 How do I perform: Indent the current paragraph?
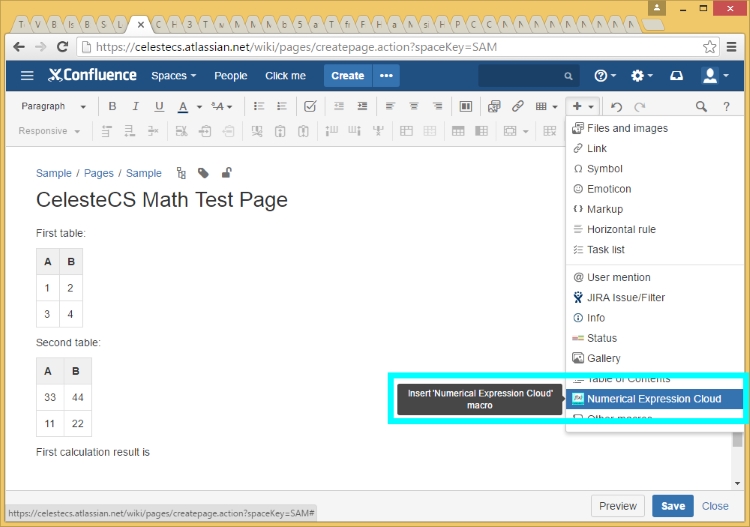(362, 106)
